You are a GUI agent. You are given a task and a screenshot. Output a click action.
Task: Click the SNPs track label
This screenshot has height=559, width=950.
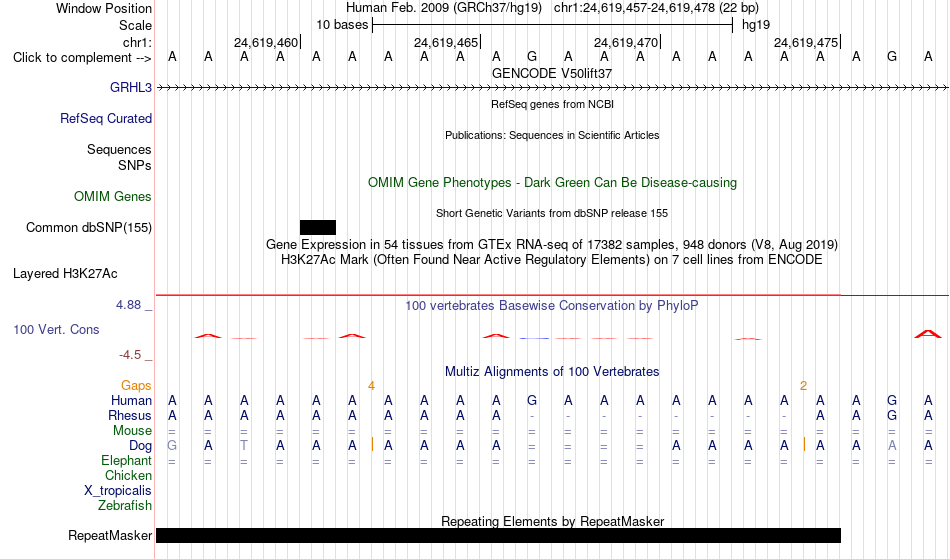tap(135, 165)
